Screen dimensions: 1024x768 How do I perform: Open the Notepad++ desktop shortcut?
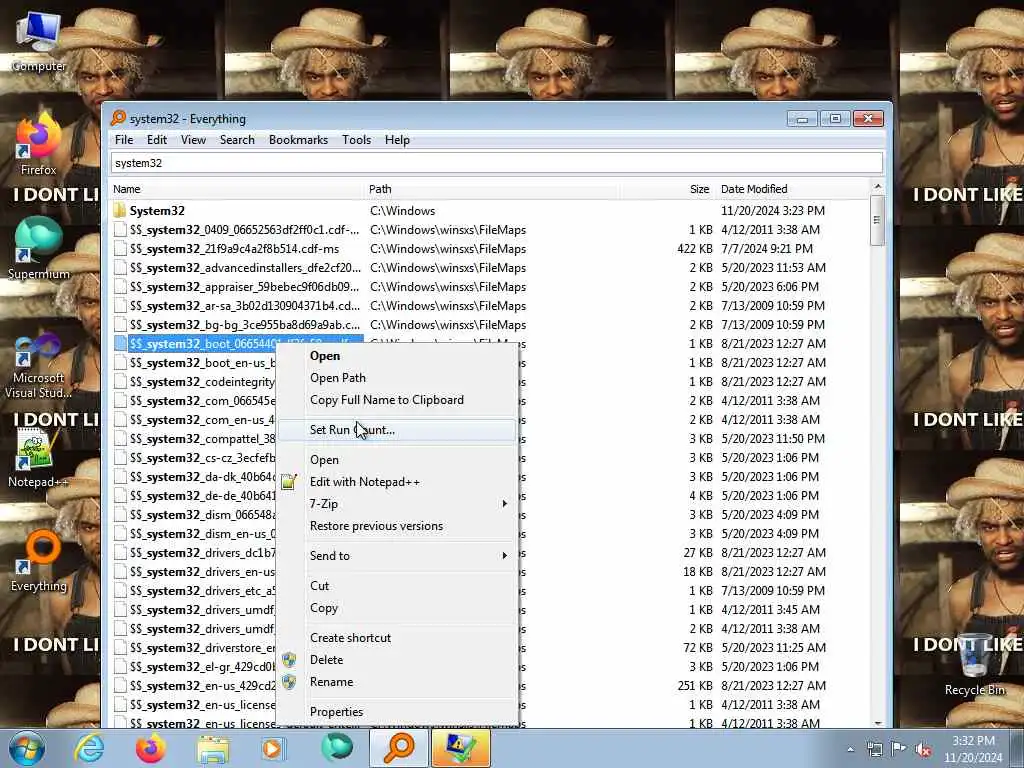(38, 457)
